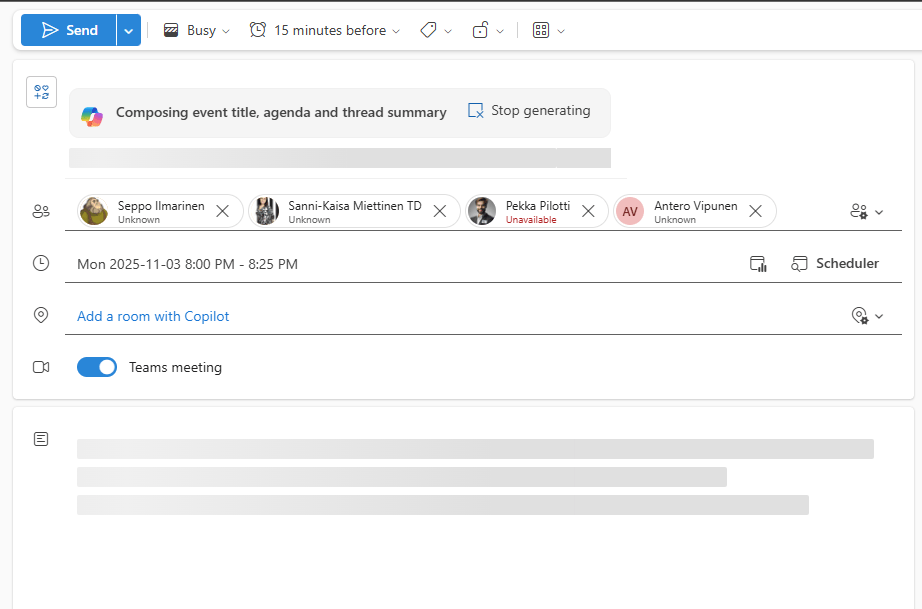Open attendee response options dropdown
Screen dimensions: 922x609
[866, 212]
